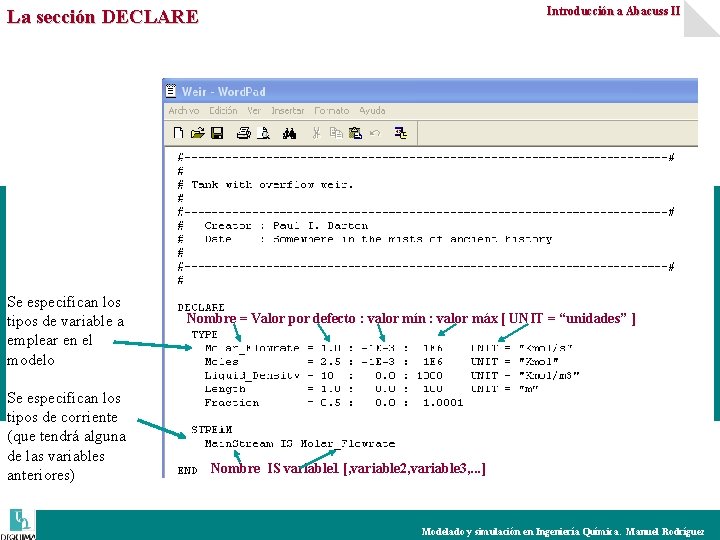Click the Undo arrow icon
This screenshot has width=720, height=540.
click(x=375, y=133)
